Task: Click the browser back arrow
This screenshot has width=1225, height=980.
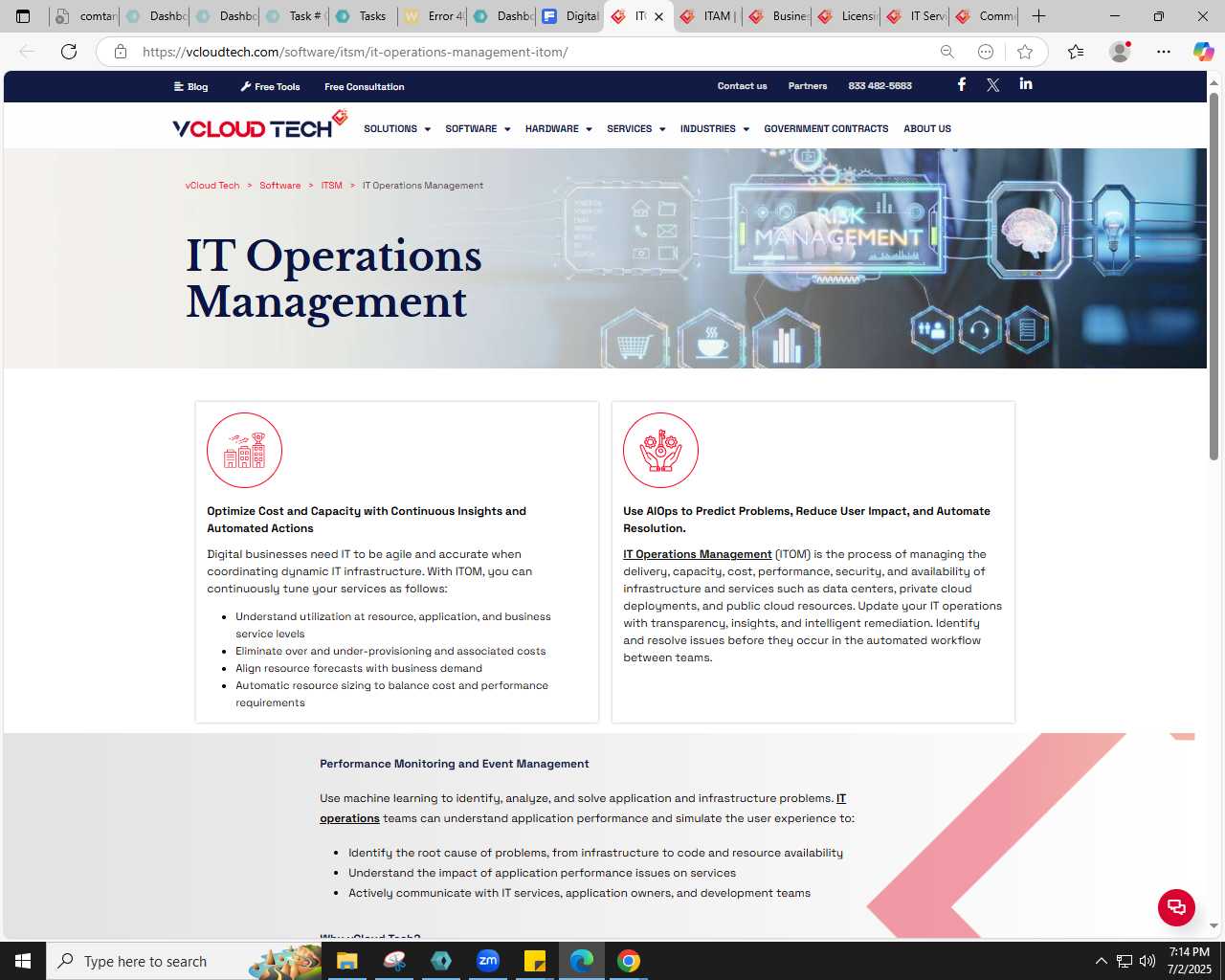Action: pos(27,52)
